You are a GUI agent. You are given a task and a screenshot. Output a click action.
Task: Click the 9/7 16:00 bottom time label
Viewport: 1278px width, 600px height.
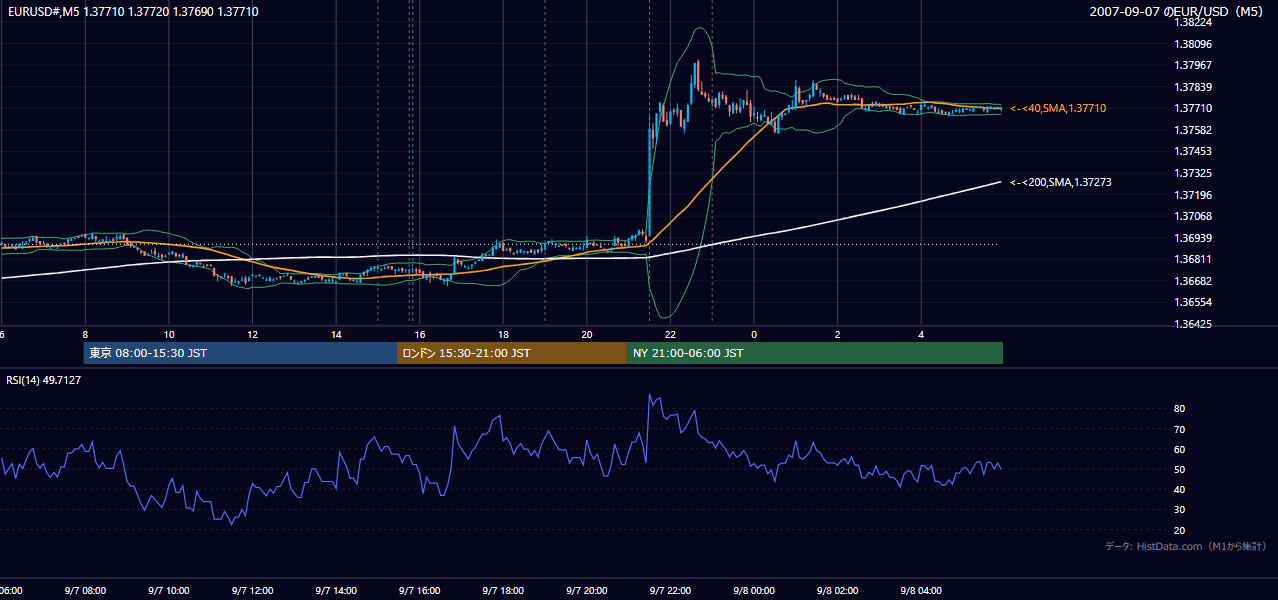420,591
